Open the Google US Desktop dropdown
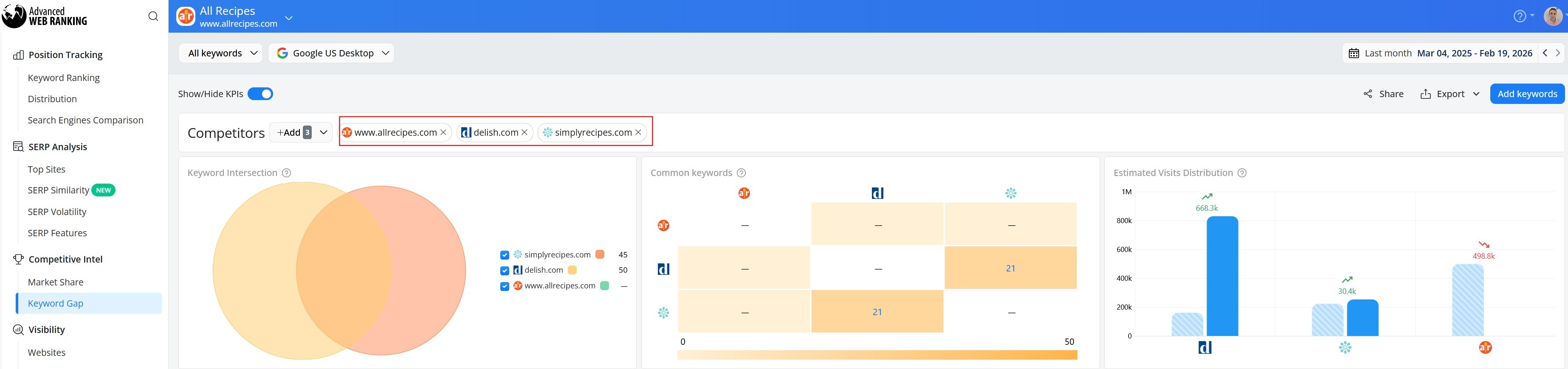Viewport: 1568px width, 369px height. click(x=331, y=53)
